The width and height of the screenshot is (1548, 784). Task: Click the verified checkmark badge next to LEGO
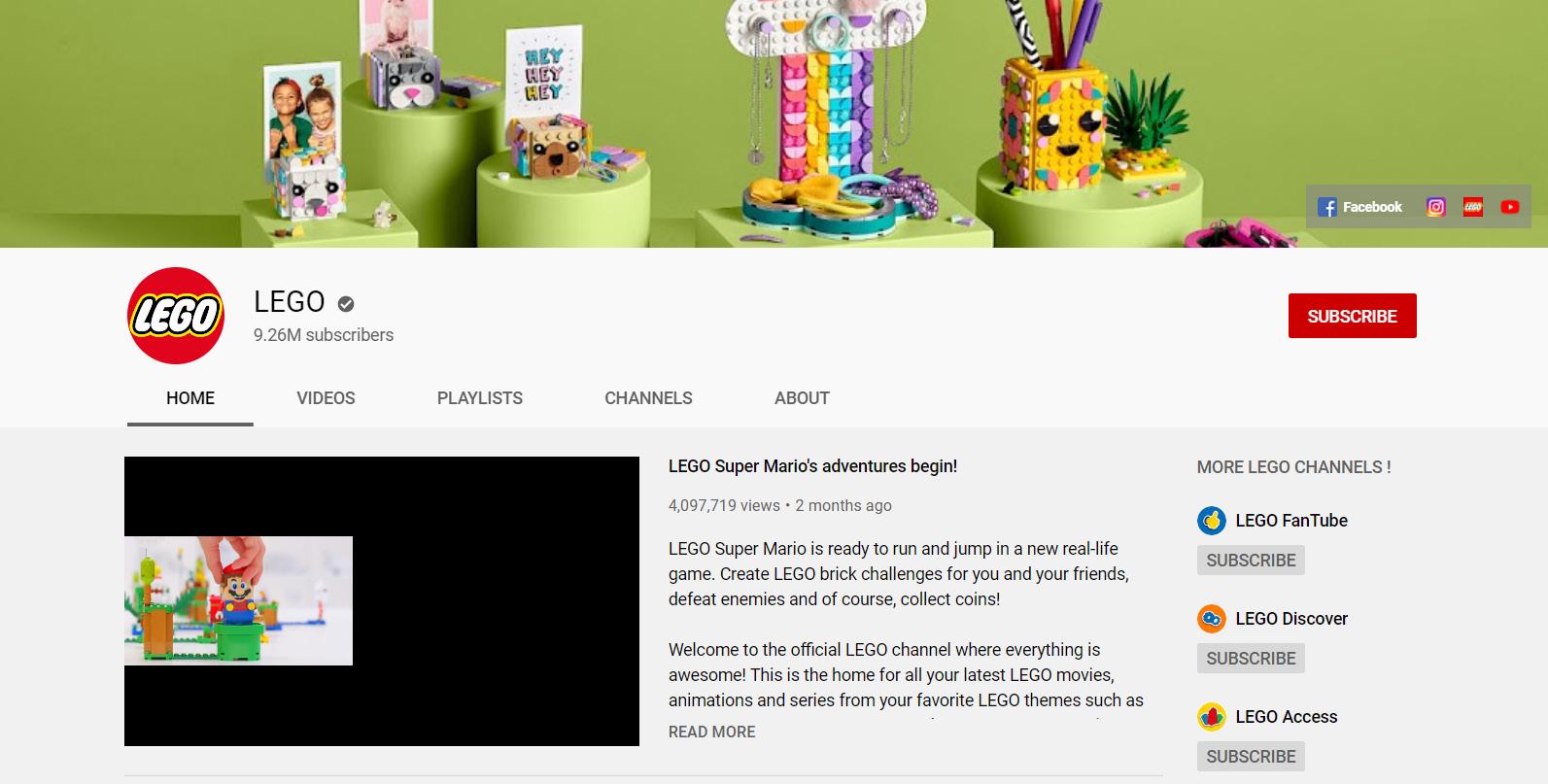[x=346, y=304]
